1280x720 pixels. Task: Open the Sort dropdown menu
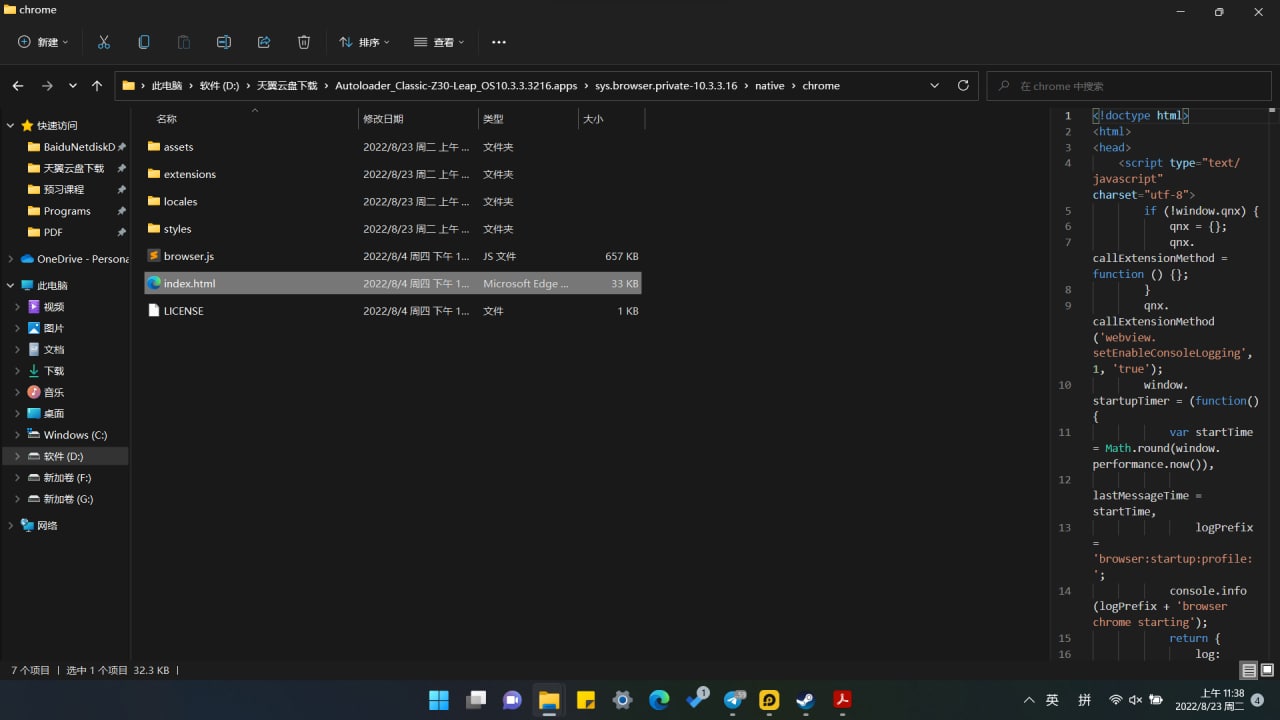(364, 42)
